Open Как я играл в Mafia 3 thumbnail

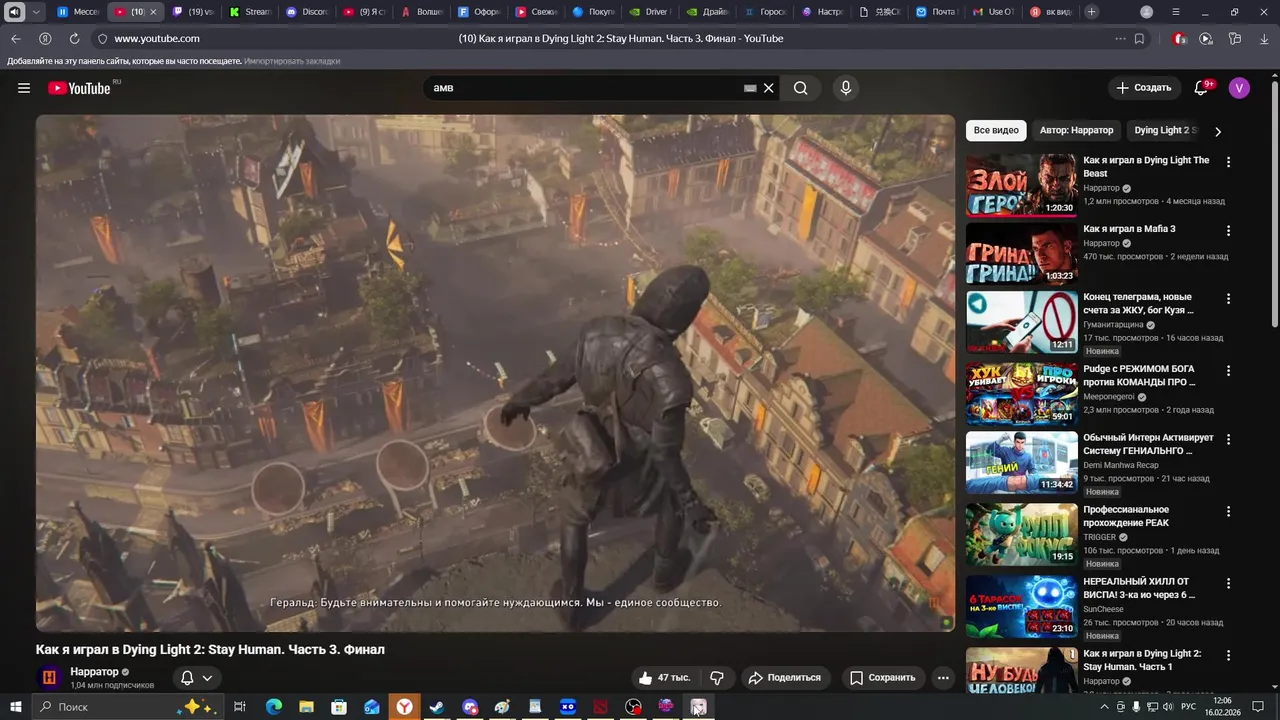point(1021,253)
